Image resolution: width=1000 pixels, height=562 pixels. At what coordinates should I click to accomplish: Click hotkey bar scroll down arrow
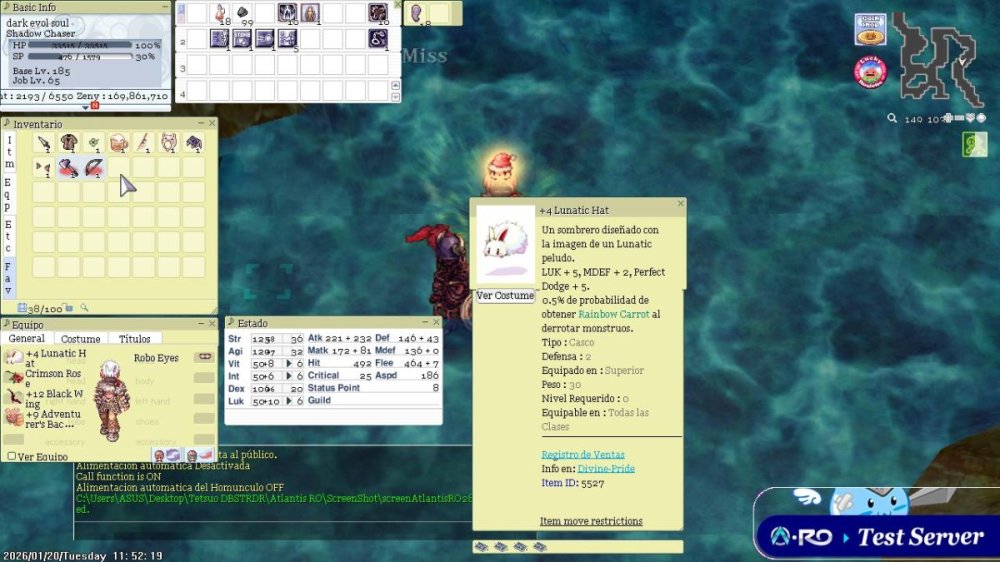pos(395,97)
